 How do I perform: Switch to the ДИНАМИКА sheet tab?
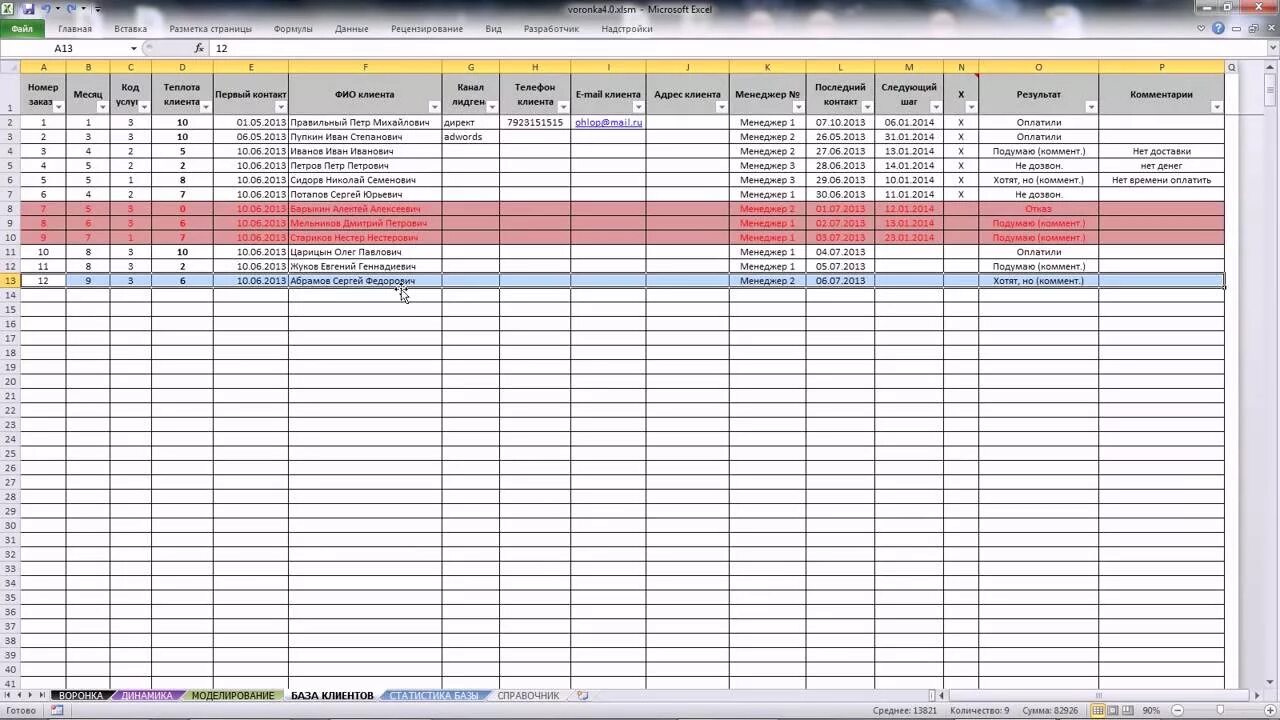147,695
